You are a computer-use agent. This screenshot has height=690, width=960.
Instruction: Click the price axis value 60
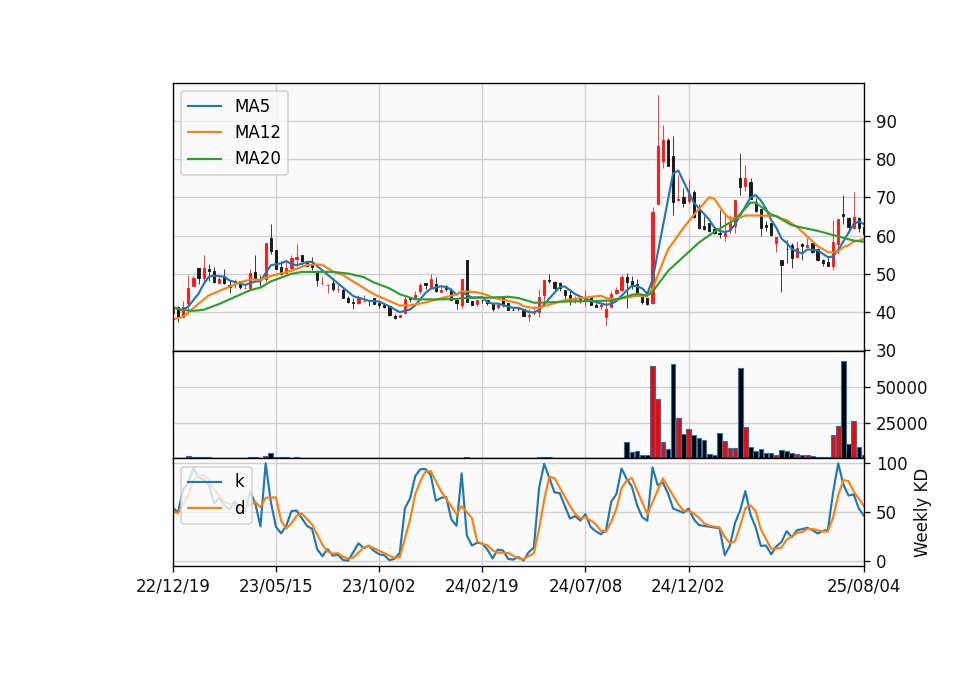(x=887, y=236)
